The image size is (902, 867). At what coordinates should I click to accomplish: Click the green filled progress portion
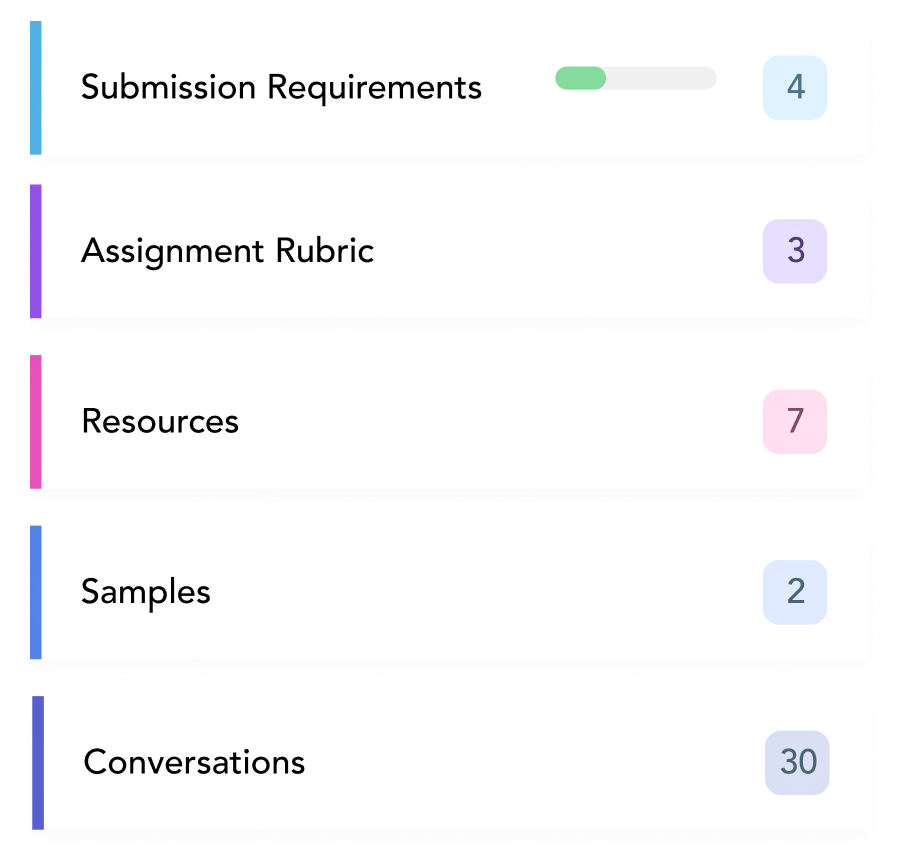580,78
